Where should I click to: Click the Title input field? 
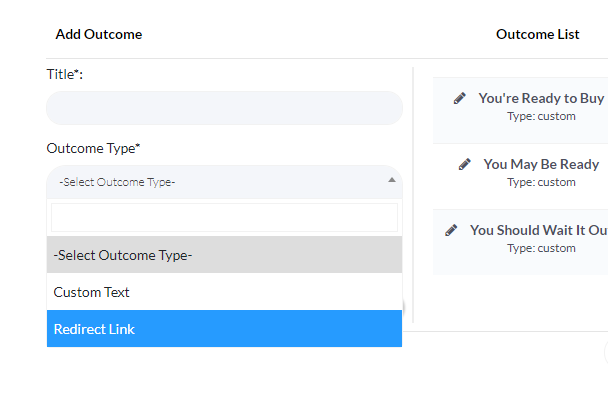(x=224, y=108)
